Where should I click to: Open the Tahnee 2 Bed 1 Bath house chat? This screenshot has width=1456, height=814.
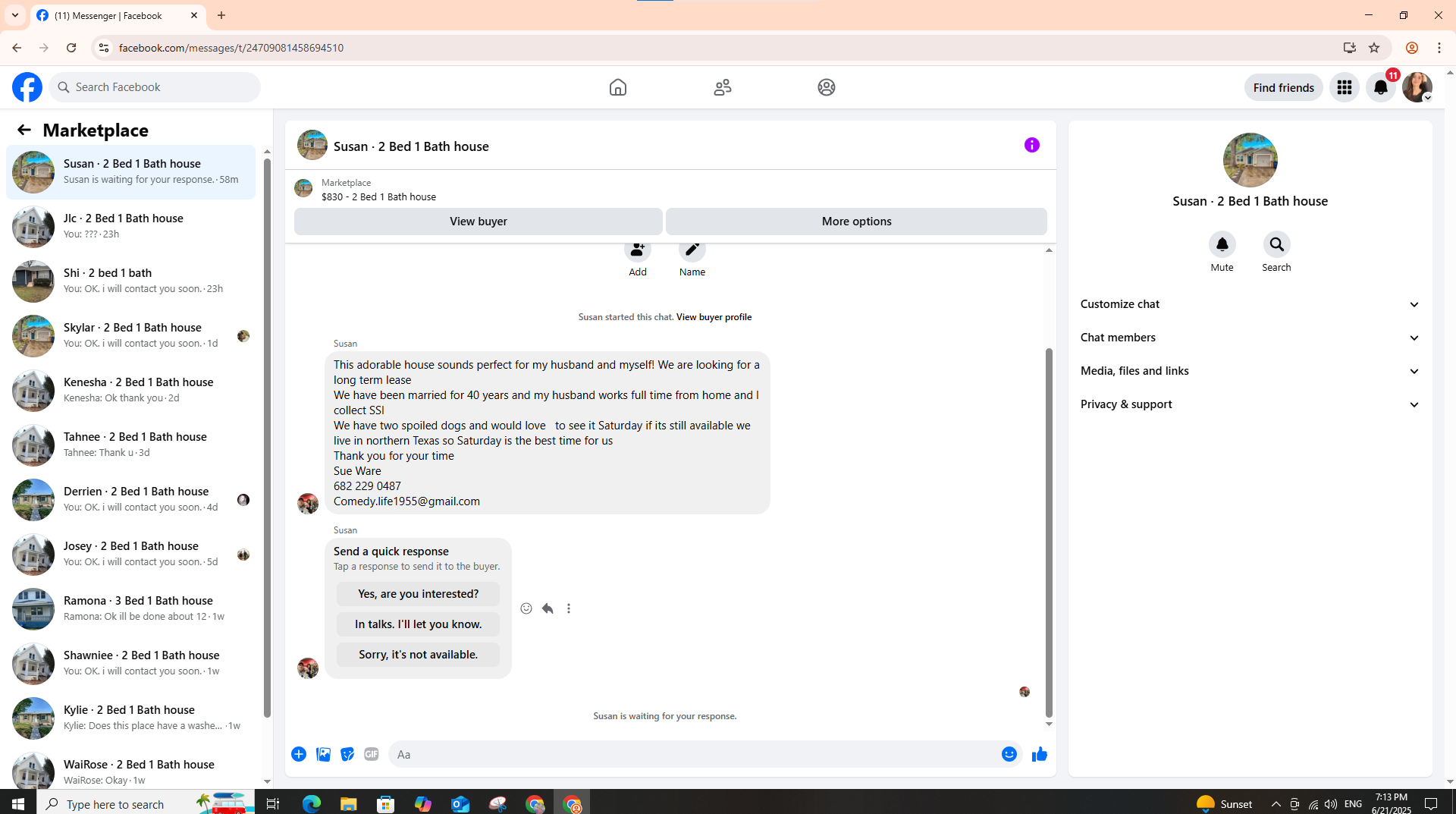(x=130, y=445)
